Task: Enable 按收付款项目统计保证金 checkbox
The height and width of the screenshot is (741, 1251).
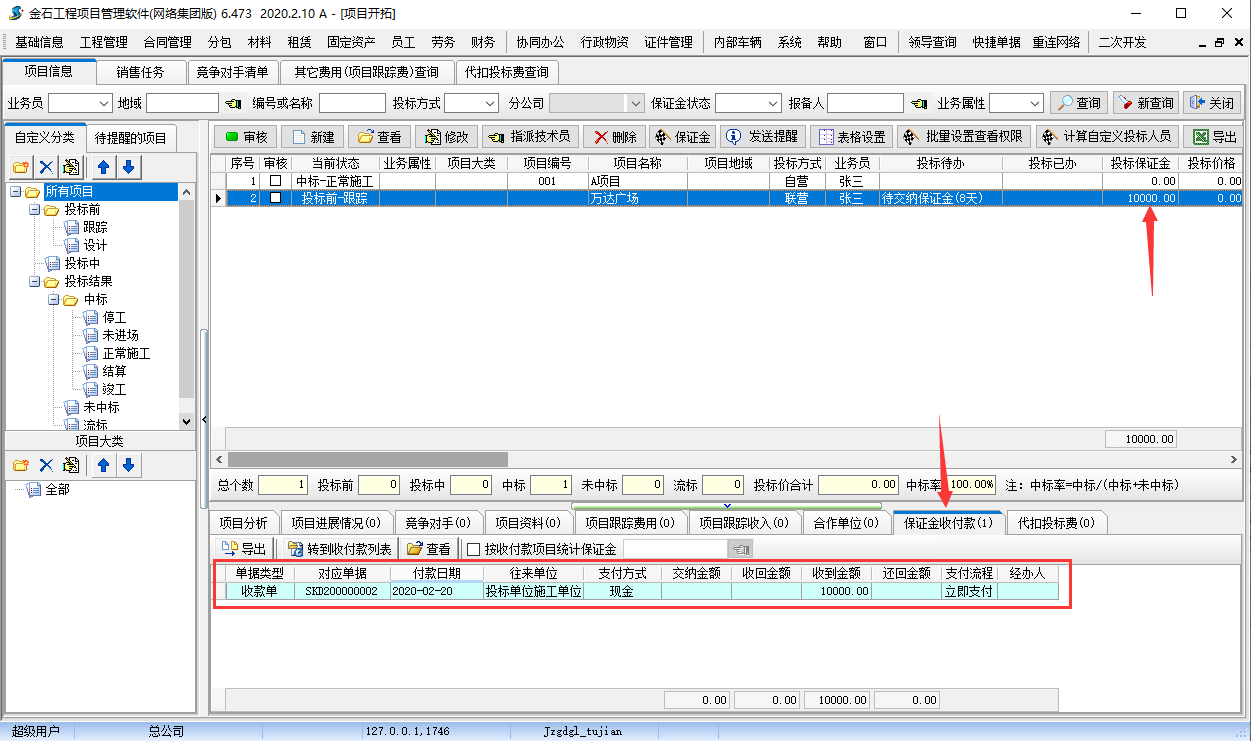Action: [474, 548]
